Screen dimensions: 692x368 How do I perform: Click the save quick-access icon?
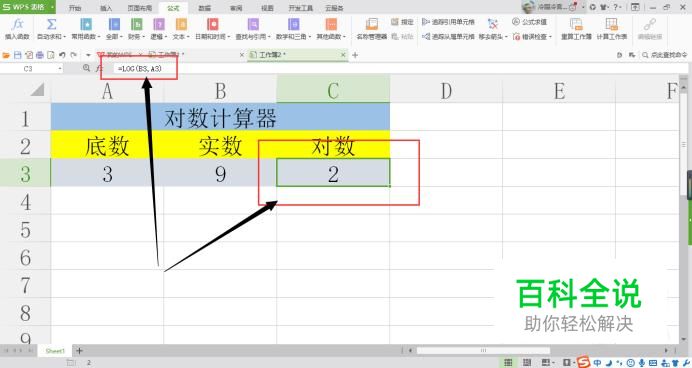(17, 55)
